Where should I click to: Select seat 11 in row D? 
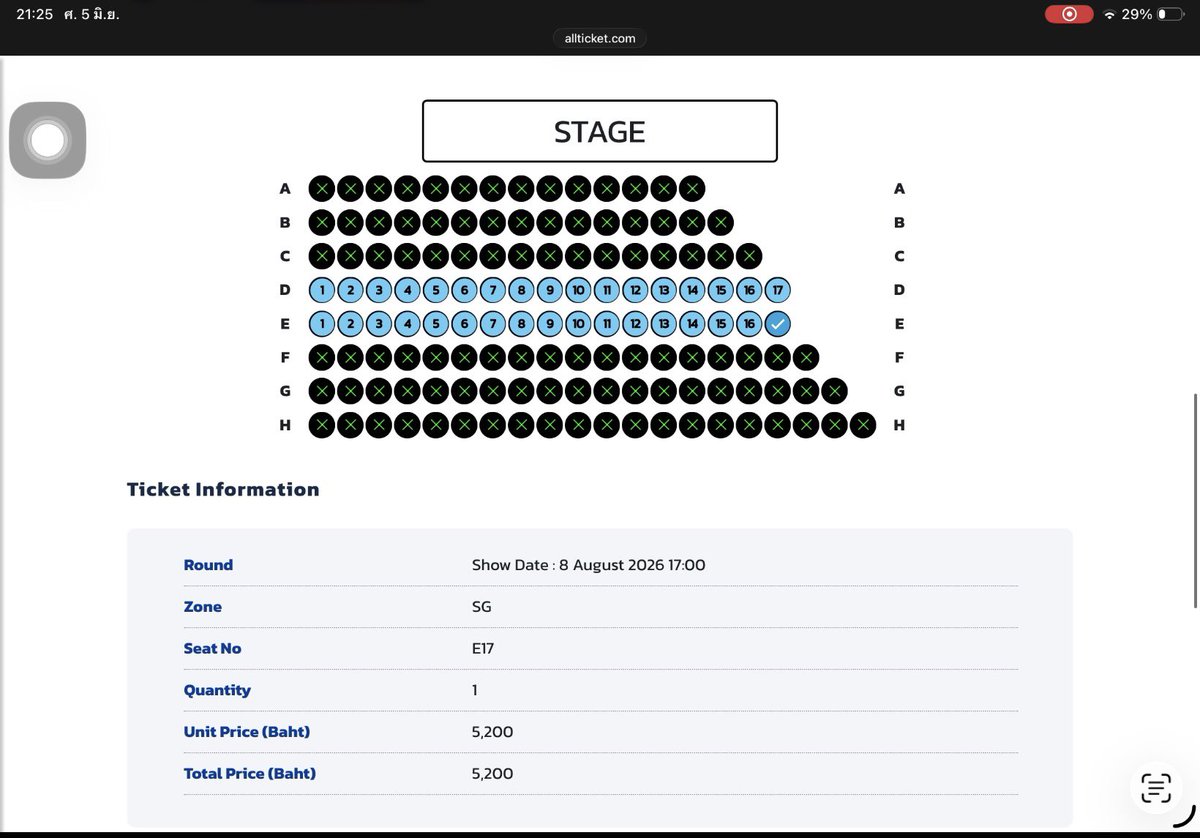coord(607,290)
